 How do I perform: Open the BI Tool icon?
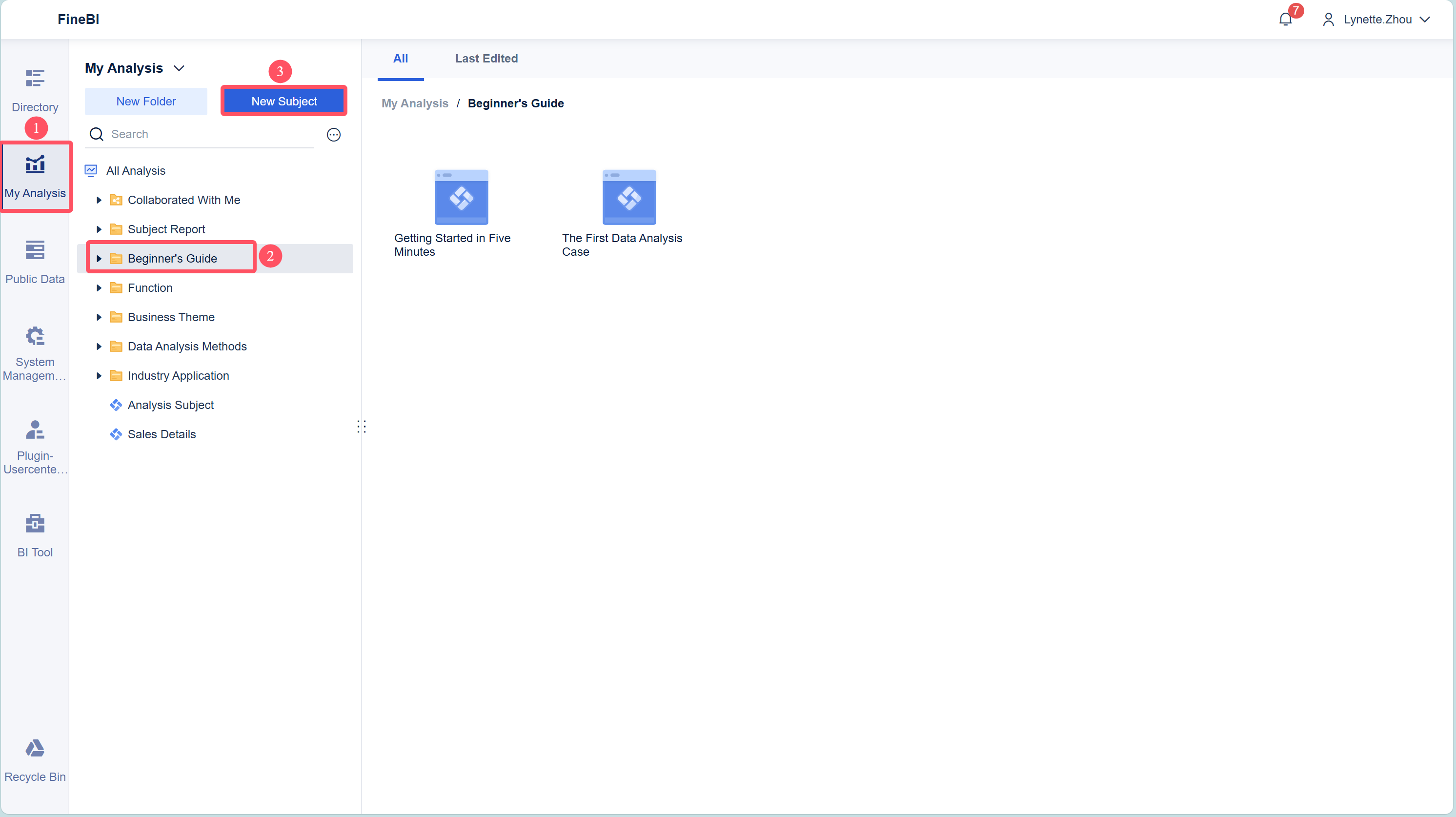(35, 535)
